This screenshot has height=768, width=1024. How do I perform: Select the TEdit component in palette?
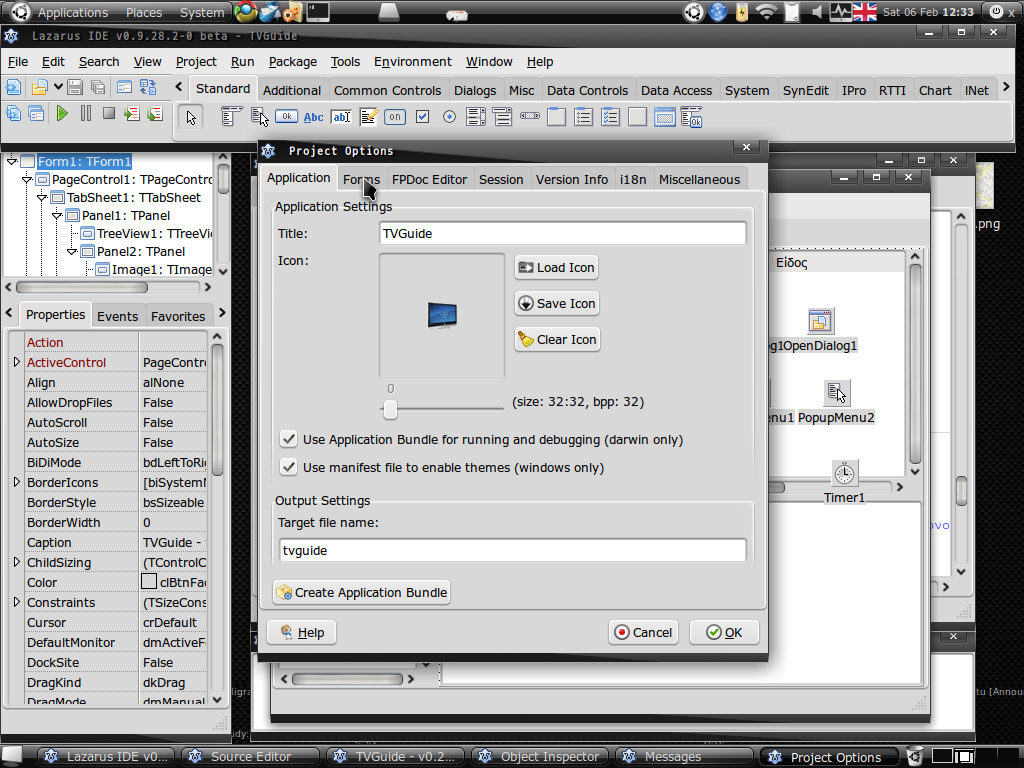[341, 117]
